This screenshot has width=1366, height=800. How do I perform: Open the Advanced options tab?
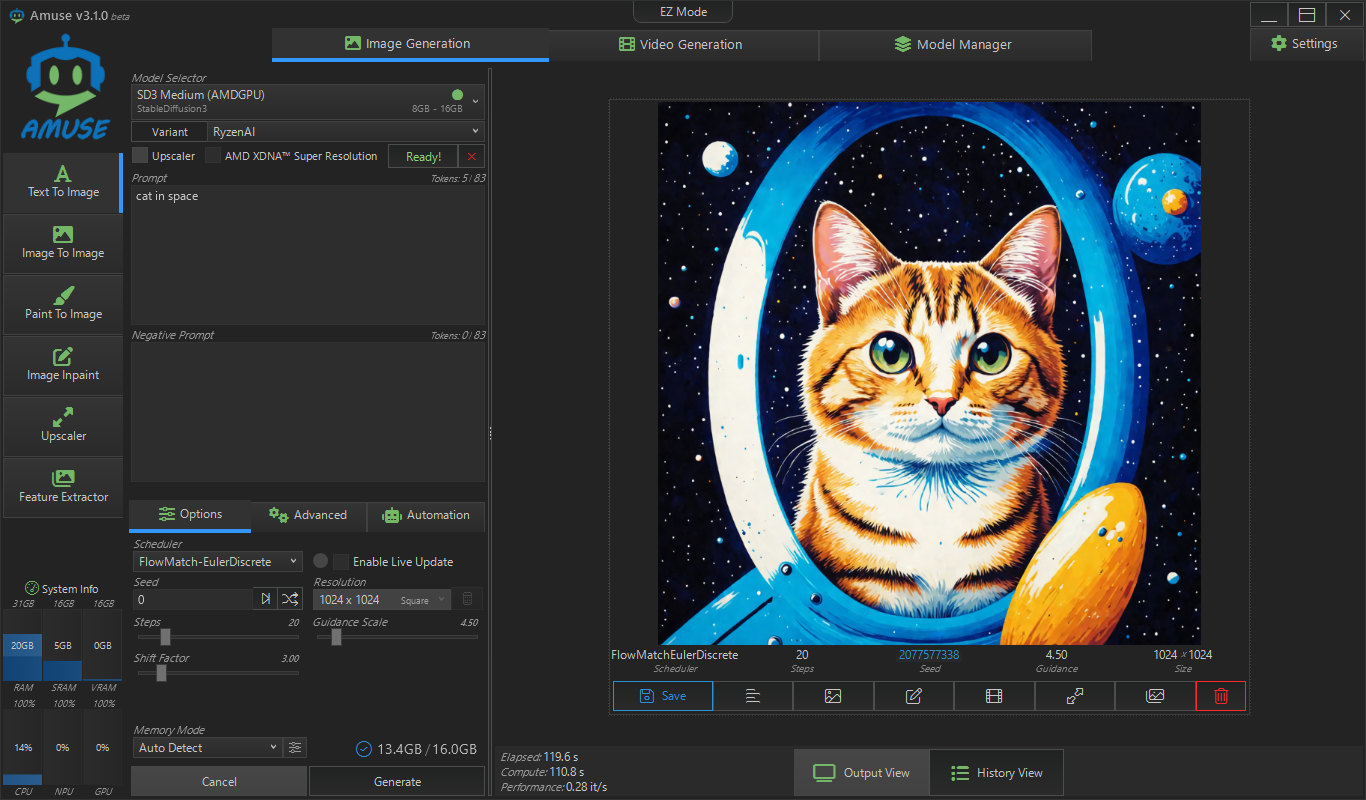[308, 516]
